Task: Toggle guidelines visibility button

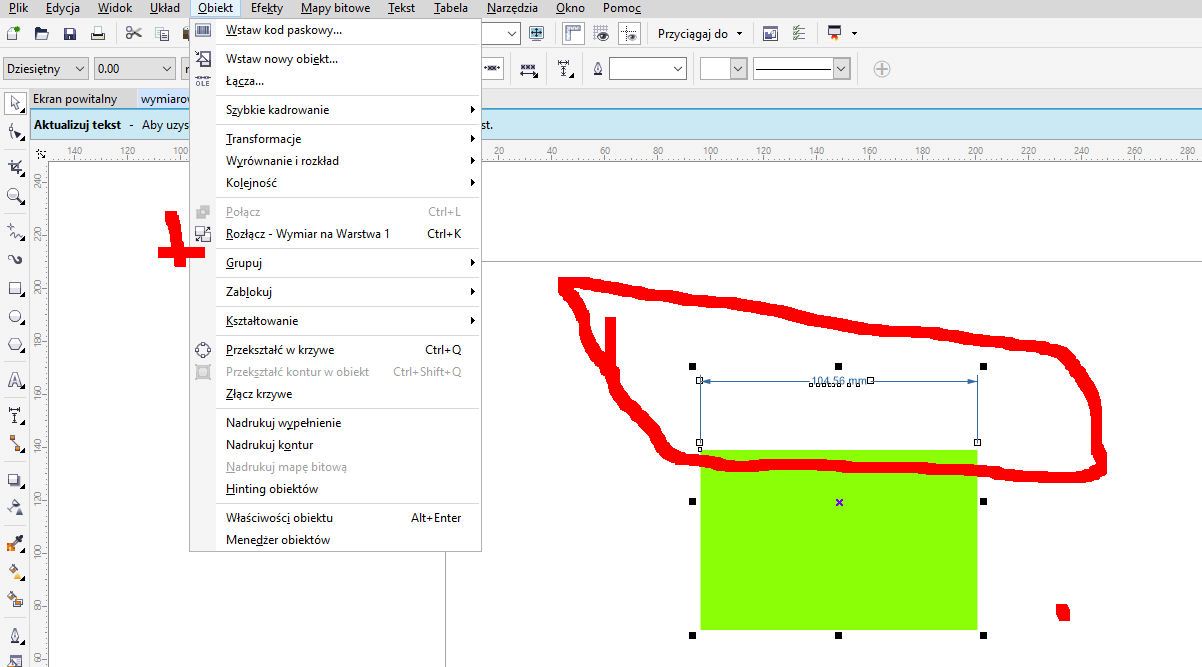Action: [x=630, y=33]
